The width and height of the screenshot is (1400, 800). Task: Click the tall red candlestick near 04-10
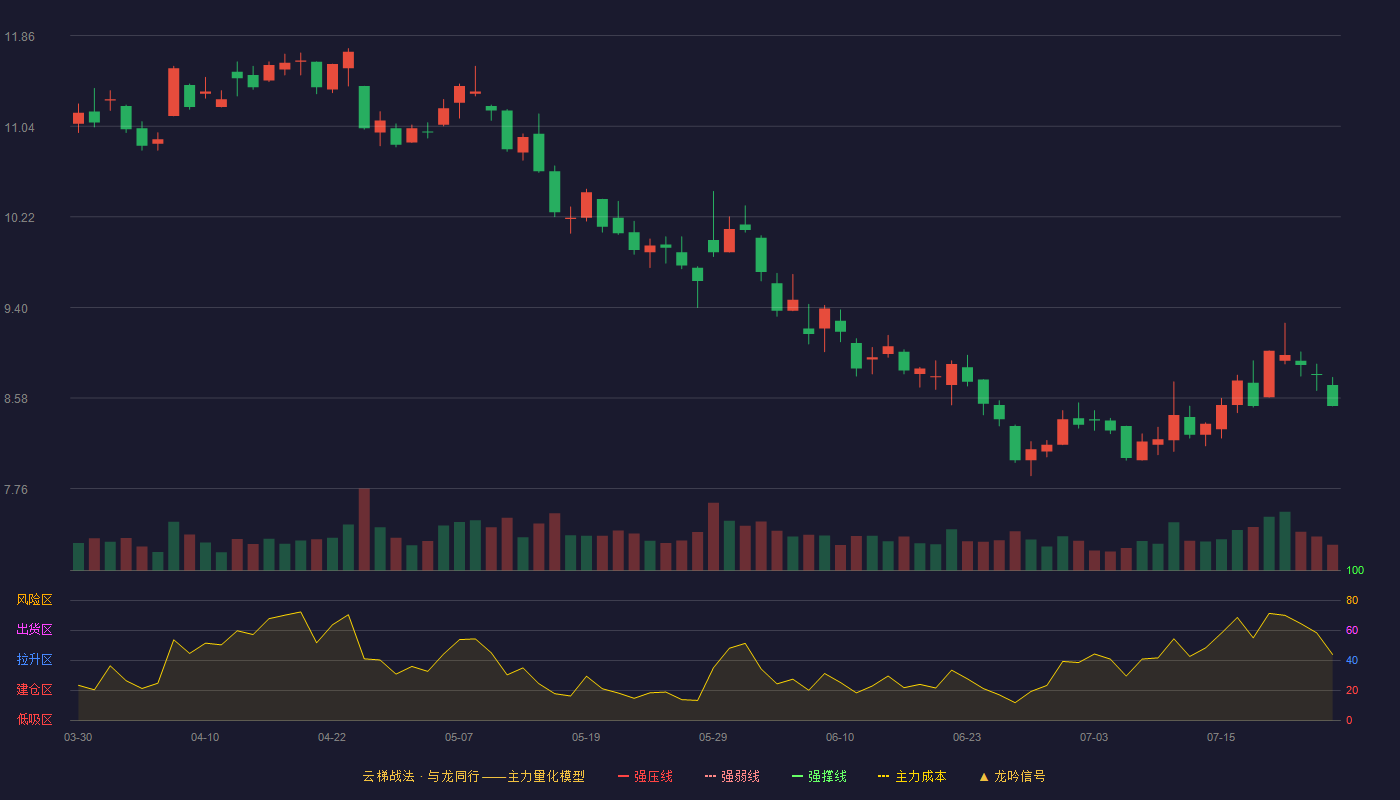click(174, 92)
